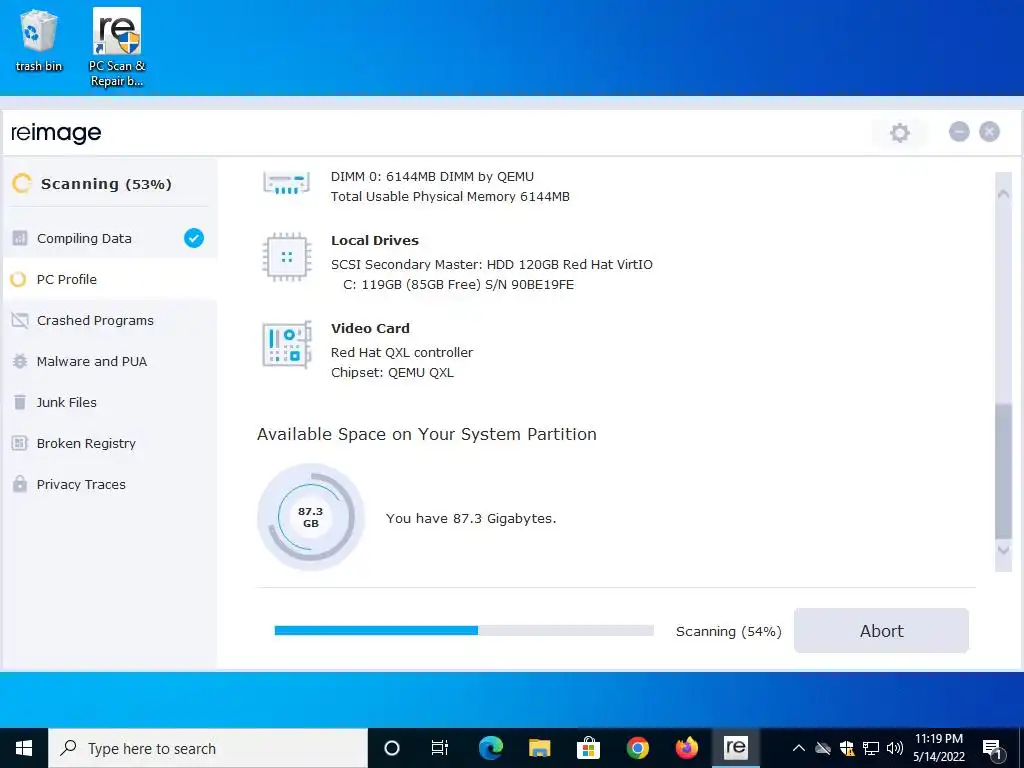The width and height of the screenshot is (1024, 768).
Task: Close the Reimage window
Action: coord(989,132)
